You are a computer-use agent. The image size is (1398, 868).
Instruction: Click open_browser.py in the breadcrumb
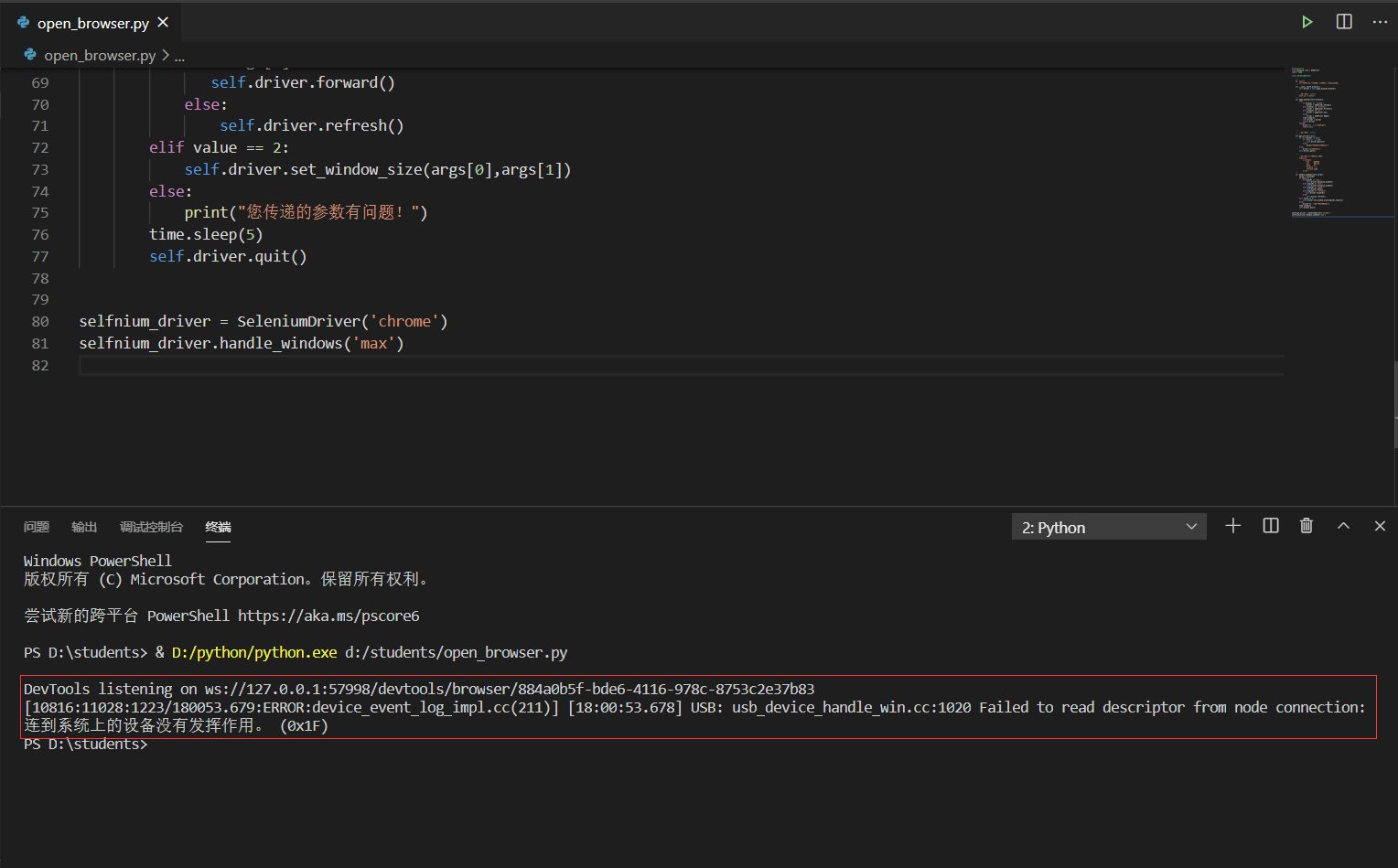tap(100, 55)
